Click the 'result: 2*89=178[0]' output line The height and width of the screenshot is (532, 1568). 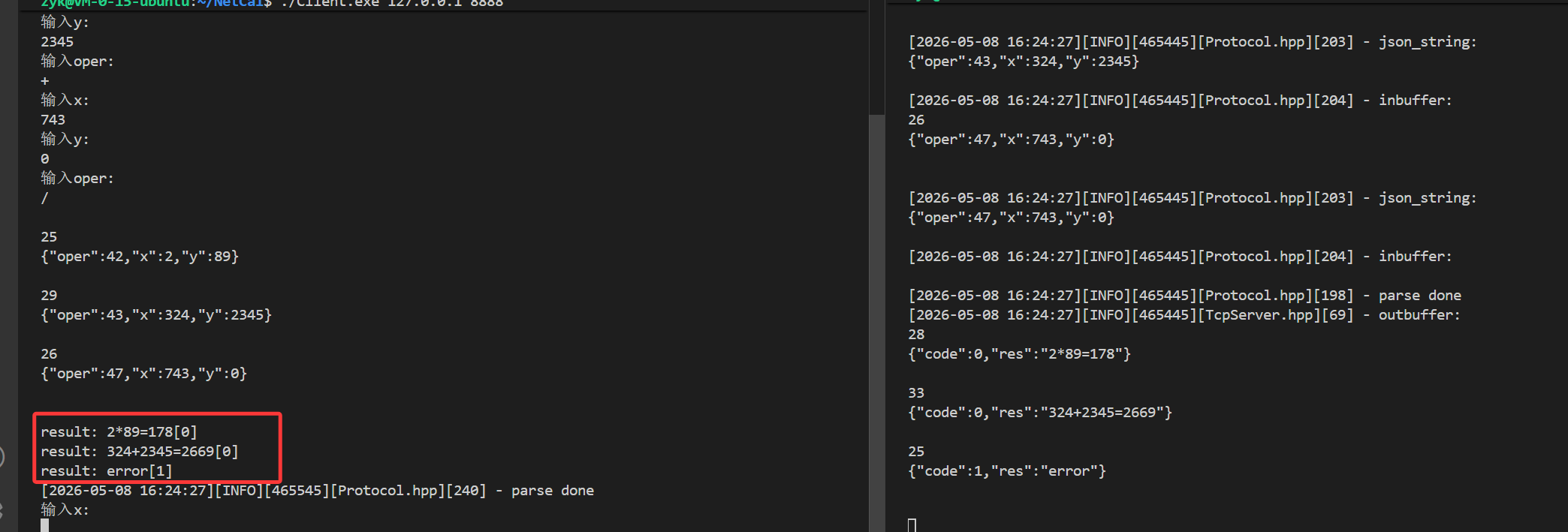coord(119,432)
